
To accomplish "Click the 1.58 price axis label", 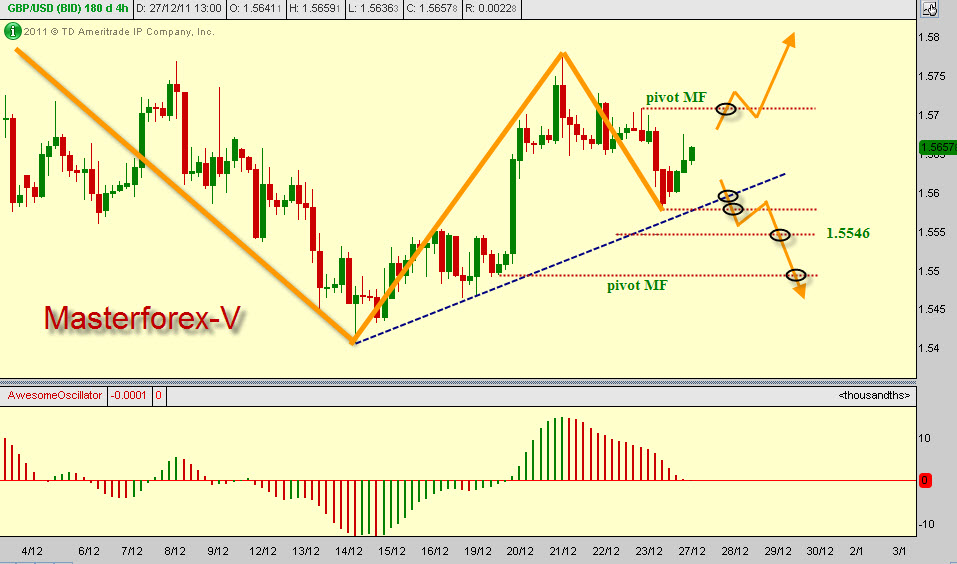I will 928,37.
